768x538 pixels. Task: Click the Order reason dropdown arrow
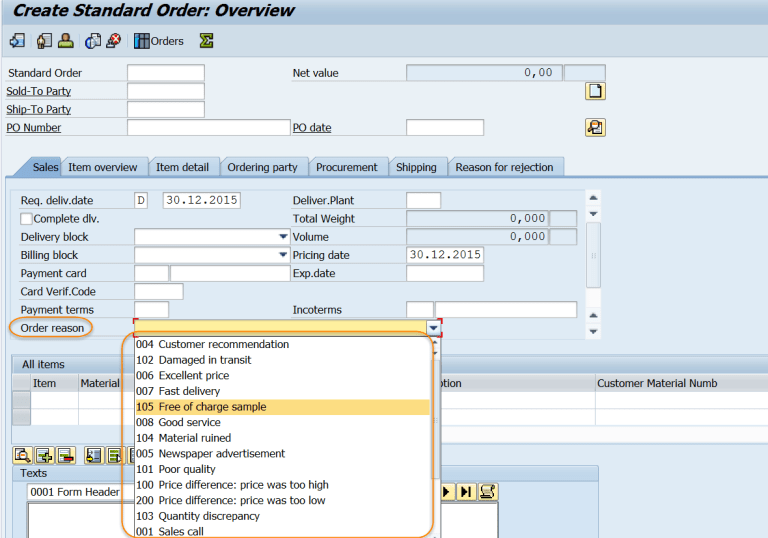click(x=433, y=328)
